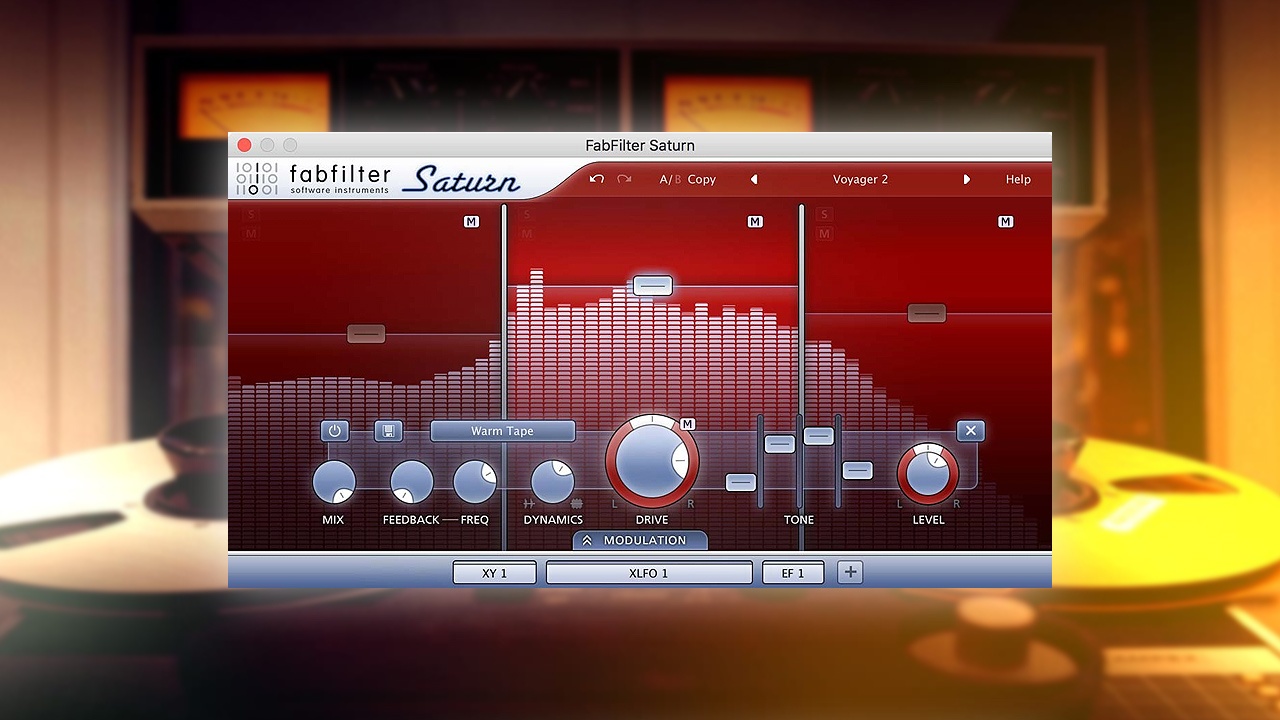Click the white M marker in the high band
The height and width of the screenshot is (720, 1280).
tap(1005, 221)
